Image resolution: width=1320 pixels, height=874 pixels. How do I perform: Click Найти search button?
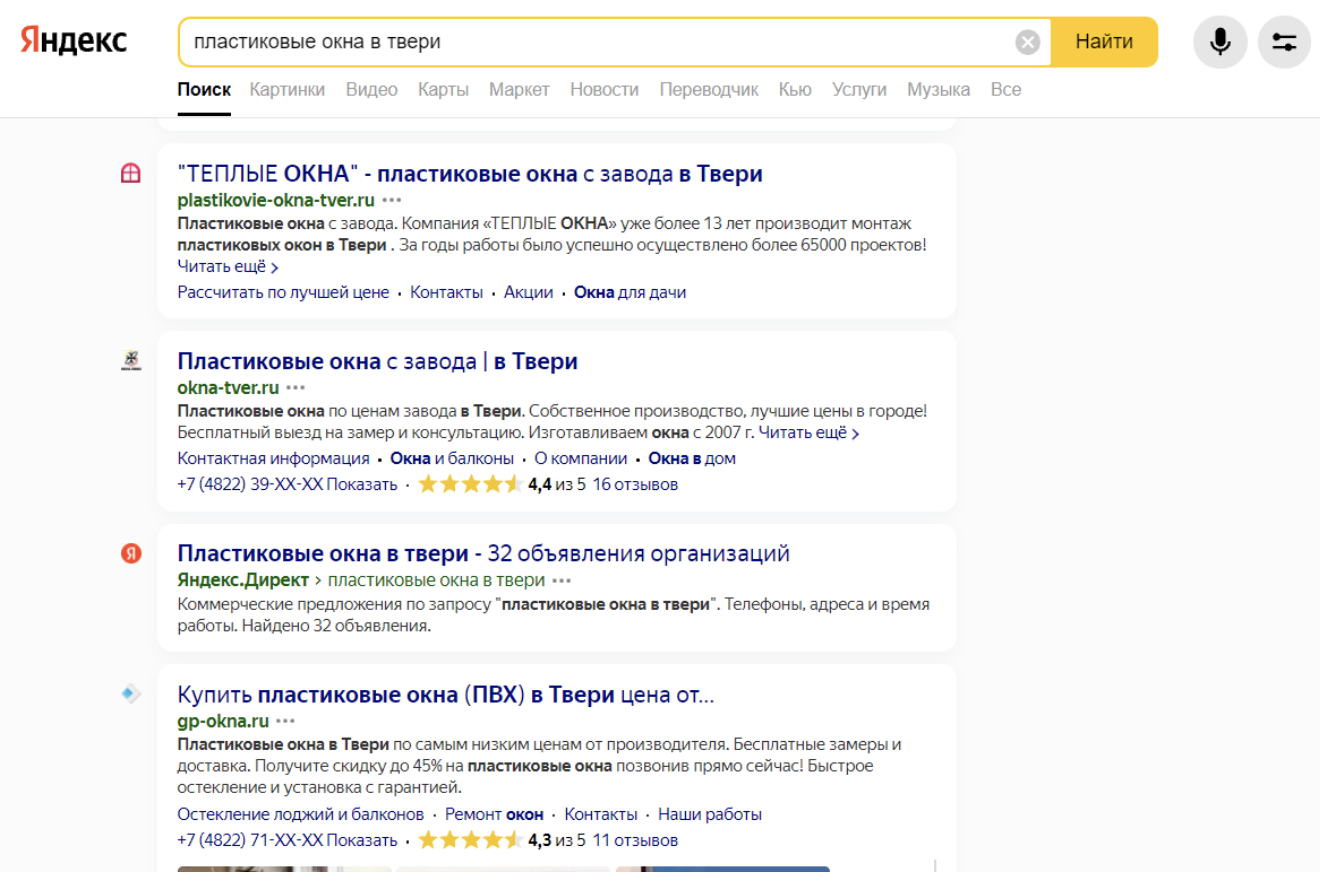pyautogui.click(x=1104, y=42)
